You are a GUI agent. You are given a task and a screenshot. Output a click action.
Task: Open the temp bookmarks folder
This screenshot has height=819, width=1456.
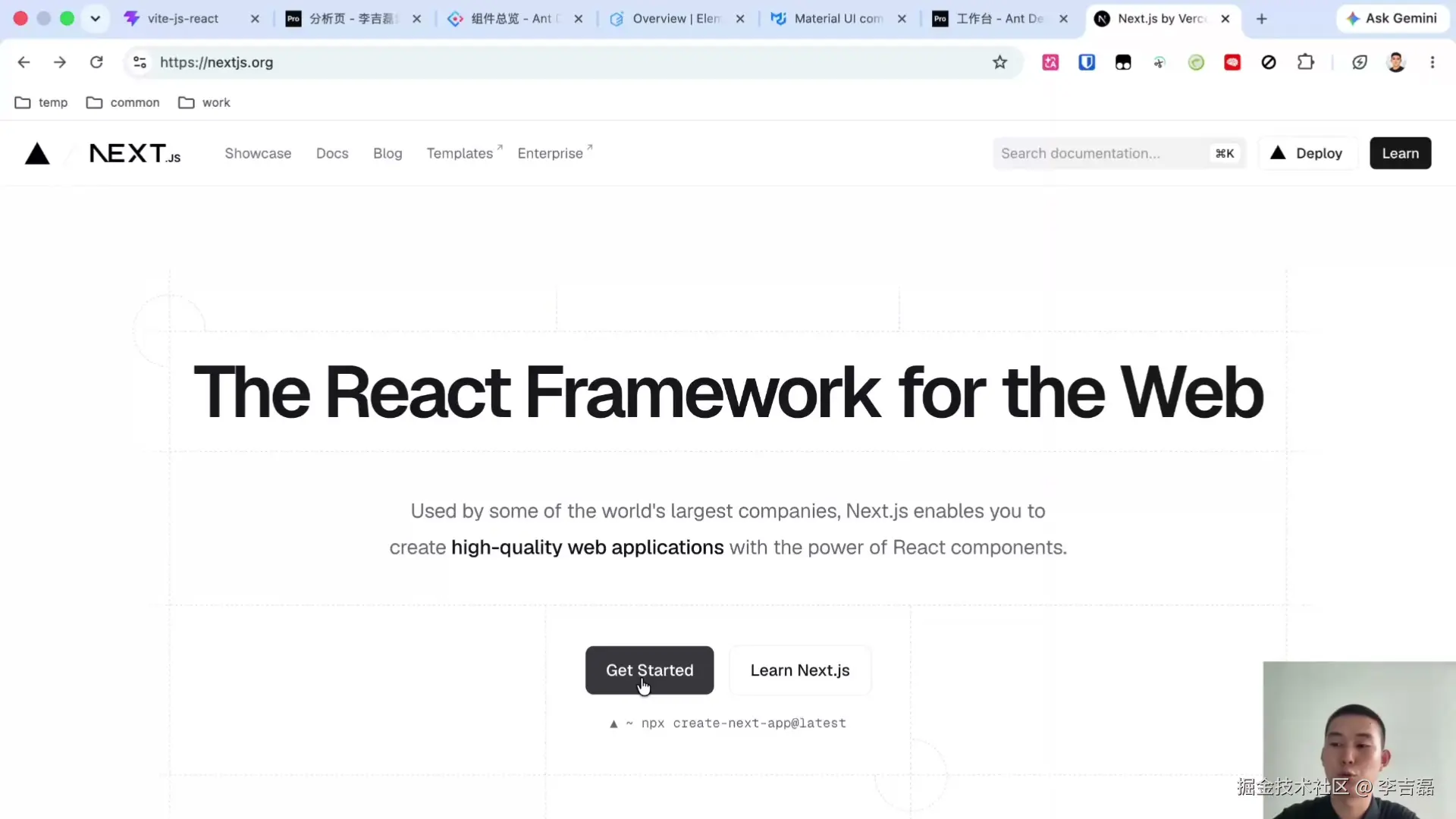click(42, 102)
